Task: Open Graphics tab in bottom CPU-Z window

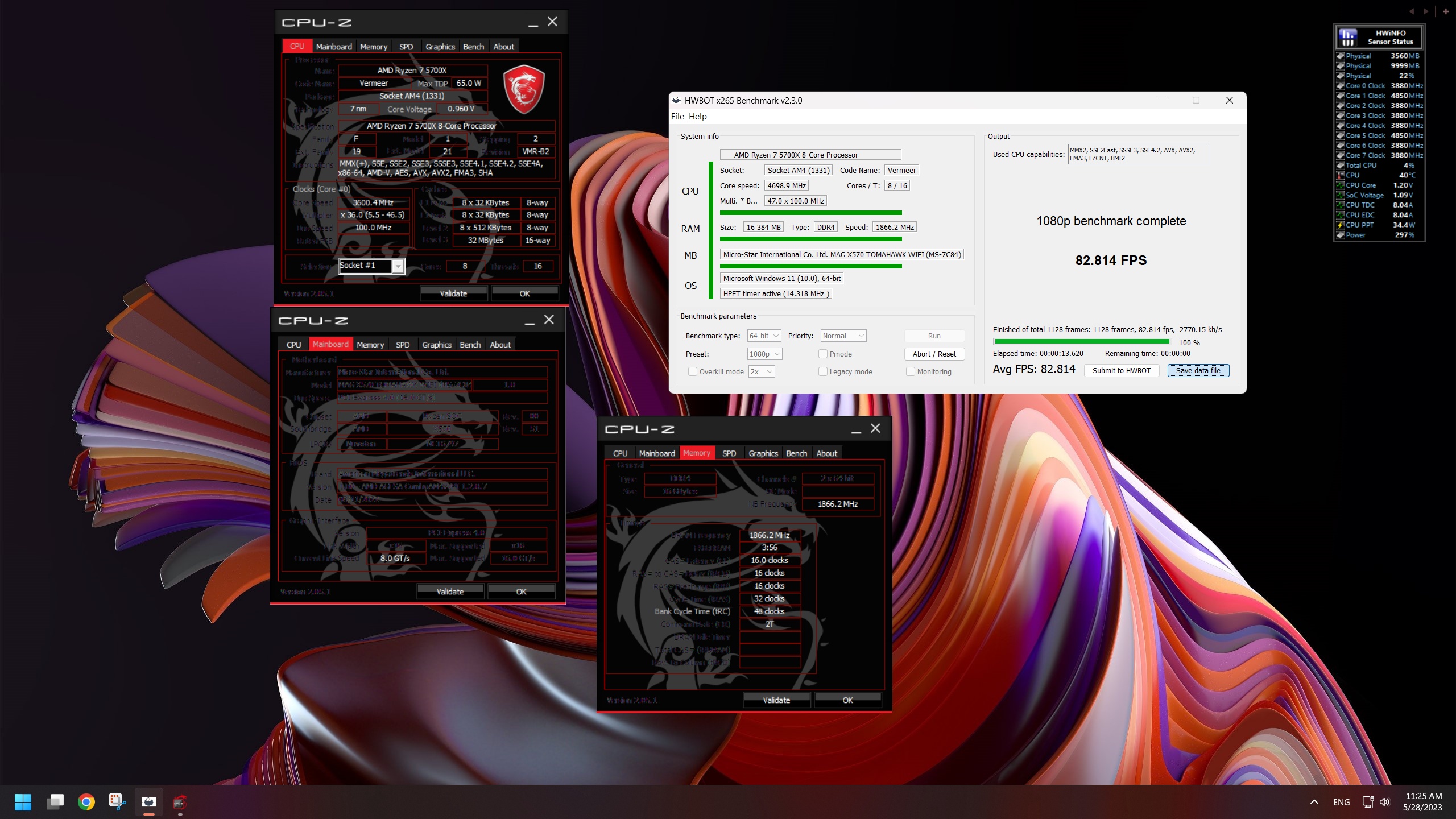Action: tap(763, 453)
